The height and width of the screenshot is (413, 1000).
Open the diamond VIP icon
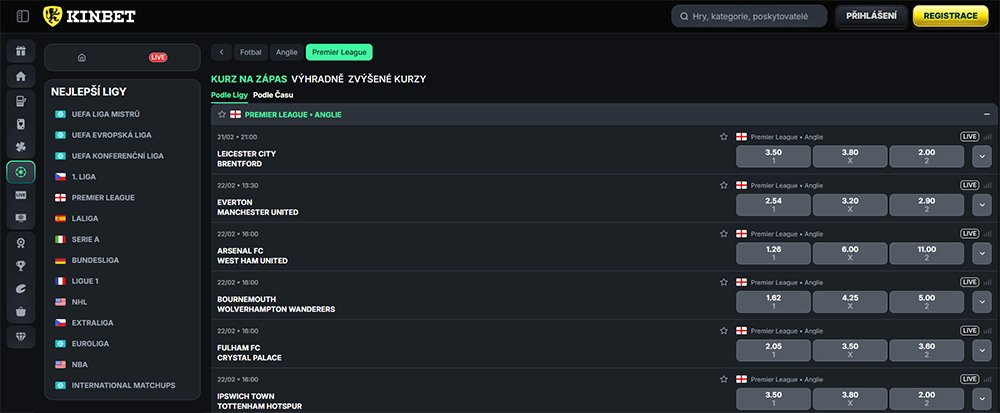[21, 337]
